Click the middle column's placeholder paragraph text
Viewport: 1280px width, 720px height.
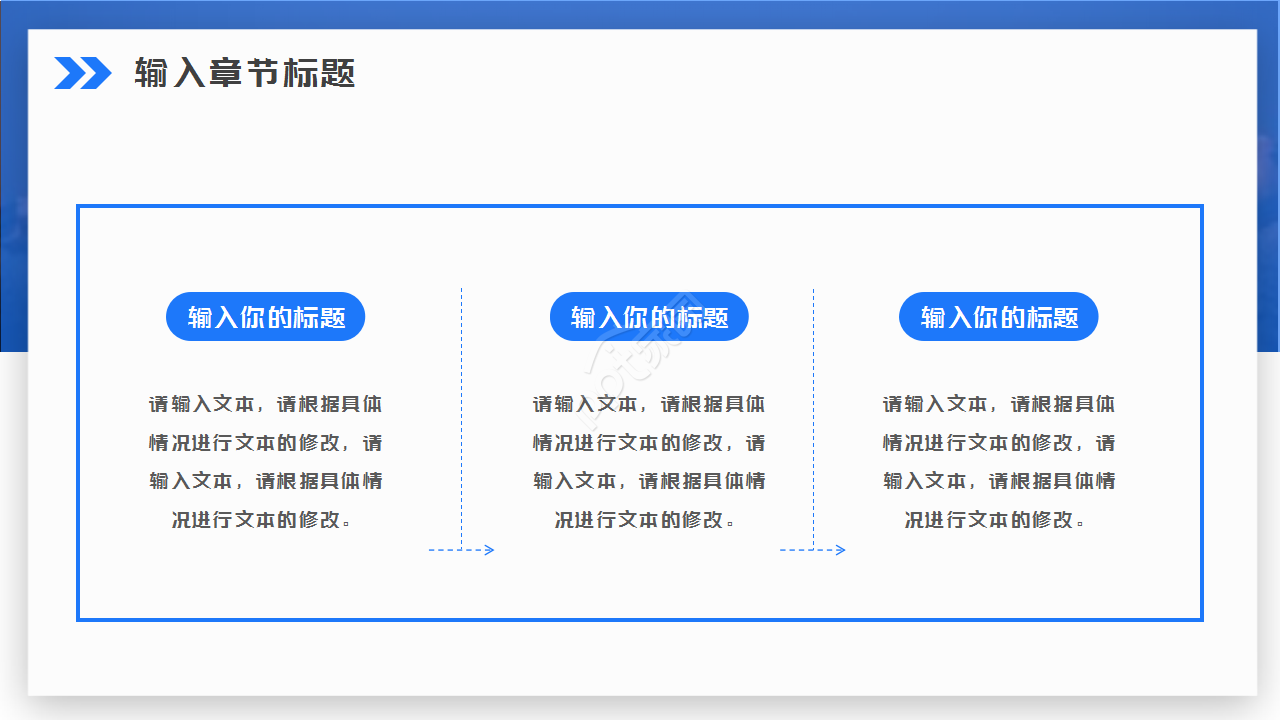click(648, 462)
